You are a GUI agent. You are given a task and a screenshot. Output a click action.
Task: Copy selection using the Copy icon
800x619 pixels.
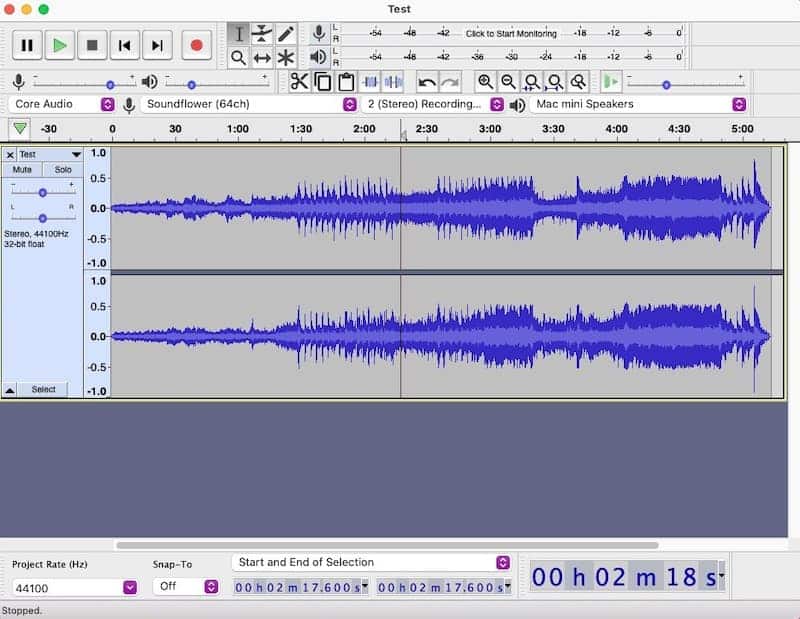[322, 82]
